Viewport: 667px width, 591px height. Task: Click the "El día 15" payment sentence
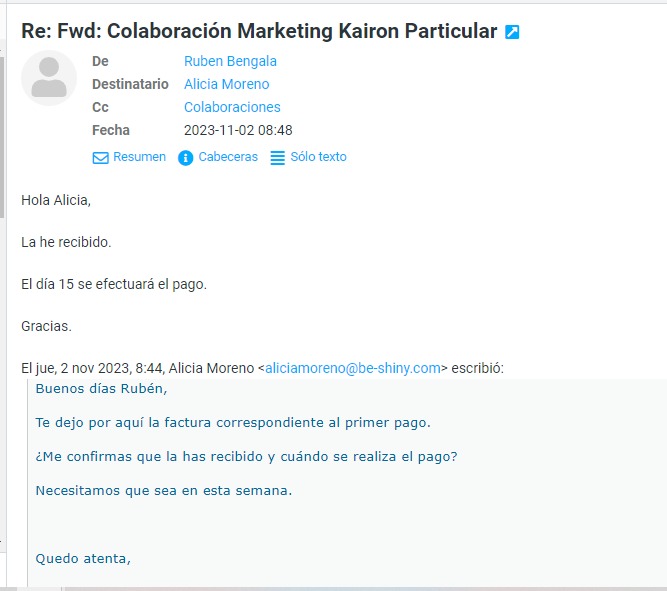(114, 284)
